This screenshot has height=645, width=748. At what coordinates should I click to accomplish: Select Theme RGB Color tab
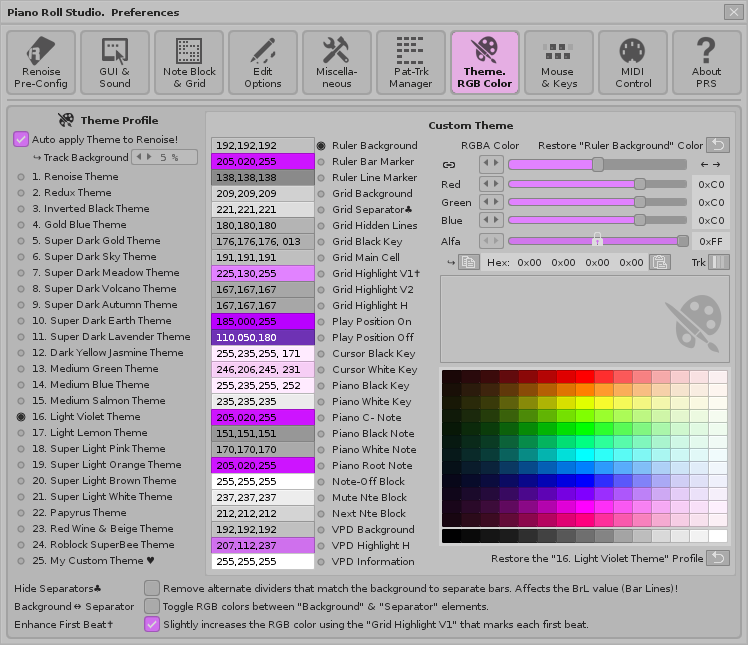point(485,62)
